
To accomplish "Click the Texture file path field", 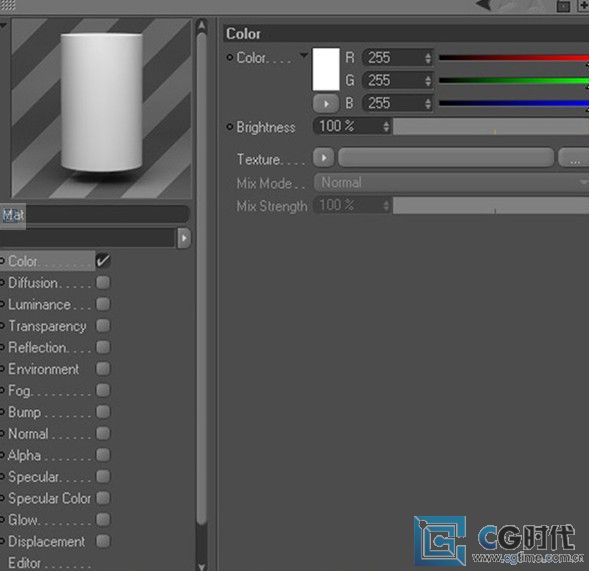I will [446, 158].
